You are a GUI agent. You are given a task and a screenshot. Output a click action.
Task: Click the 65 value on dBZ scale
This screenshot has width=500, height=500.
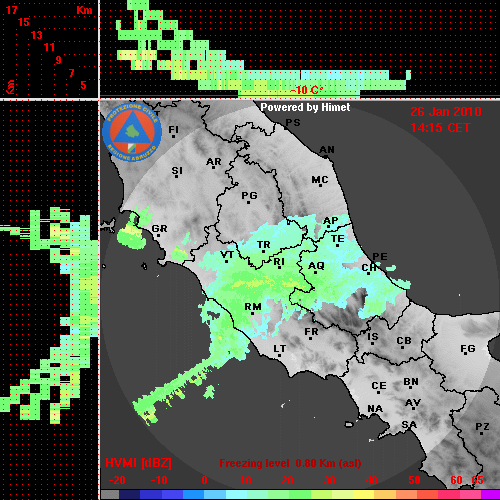(x=478, y=480)
